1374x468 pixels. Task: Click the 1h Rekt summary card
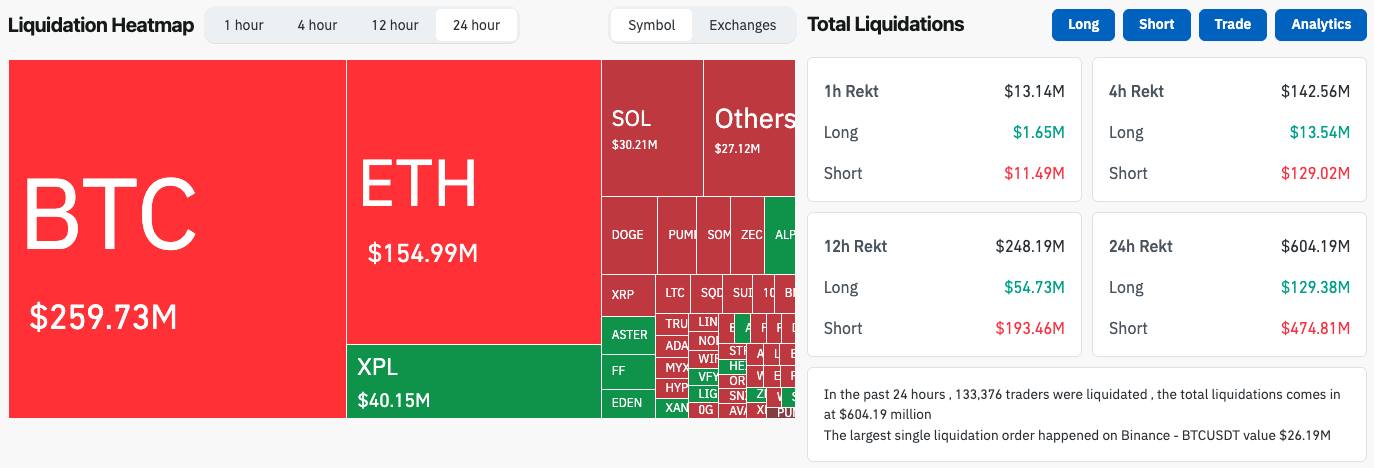[943, 129]
